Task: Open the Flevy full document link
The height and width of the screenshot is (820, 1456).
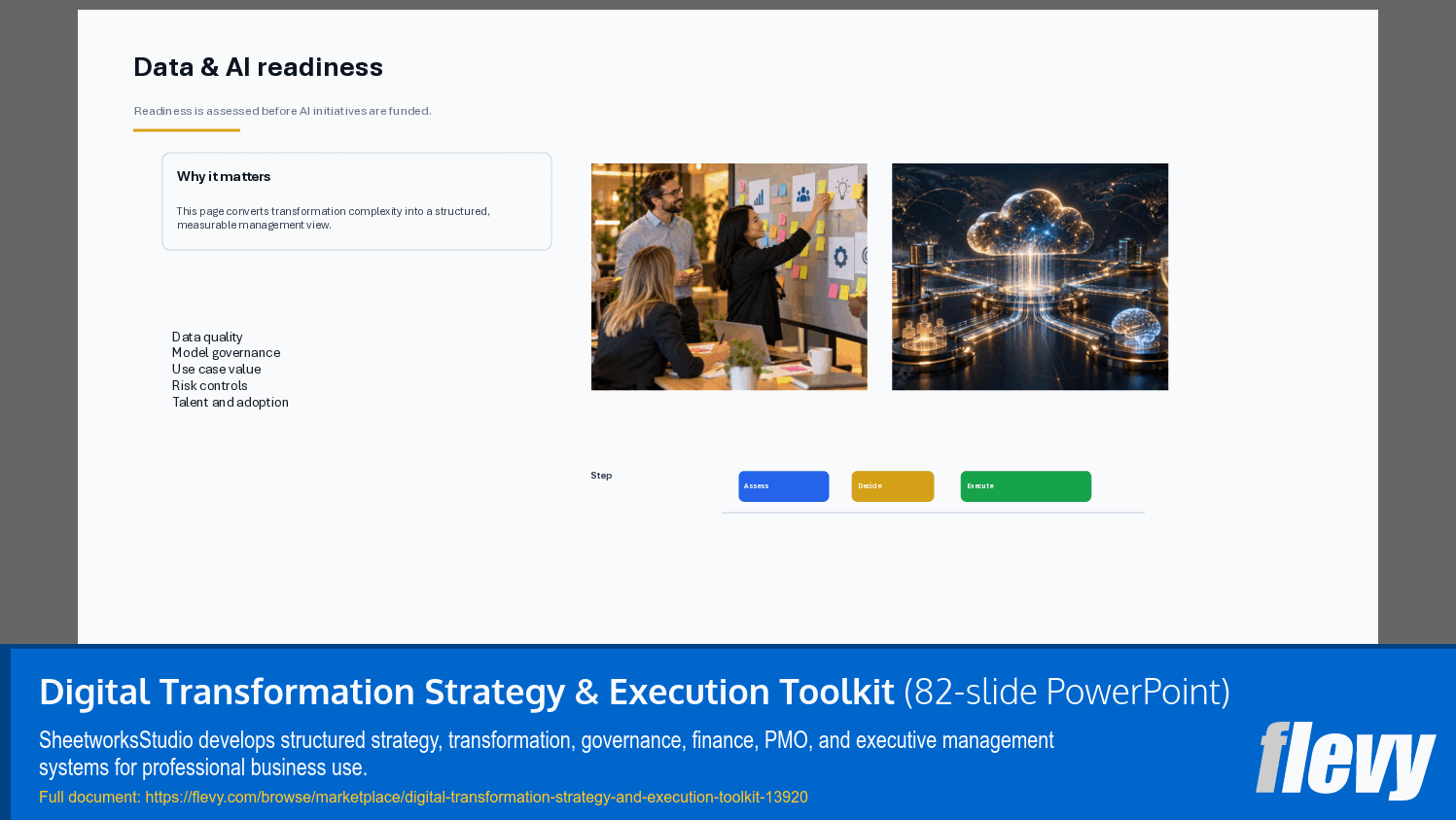Action: [477, 797]
